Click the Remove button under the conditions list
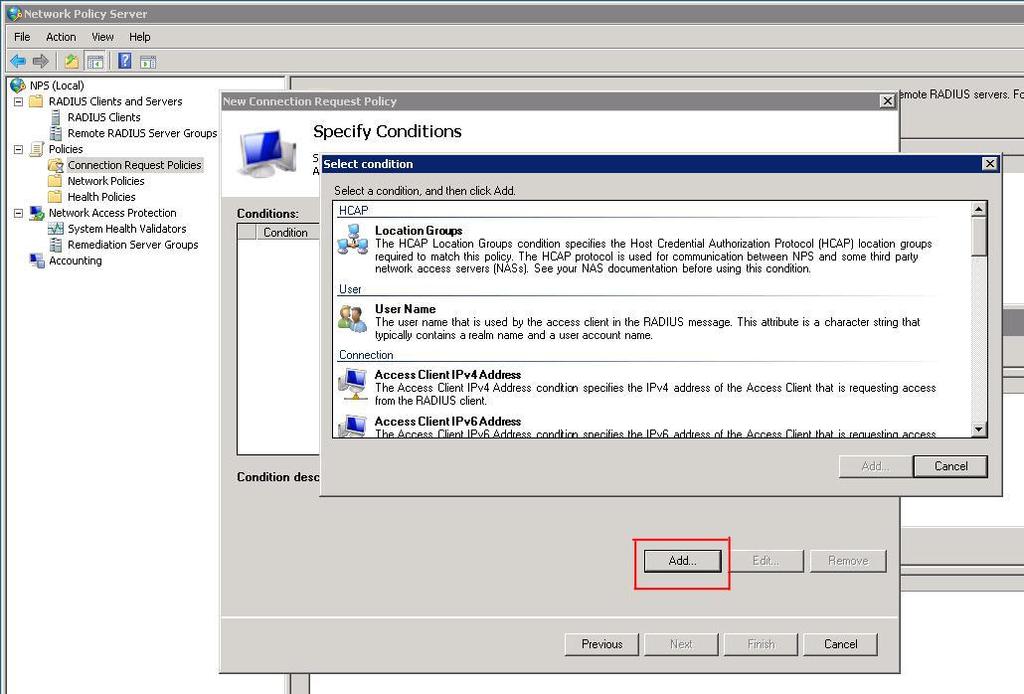The image size is (1024, 694). [848, 561]
